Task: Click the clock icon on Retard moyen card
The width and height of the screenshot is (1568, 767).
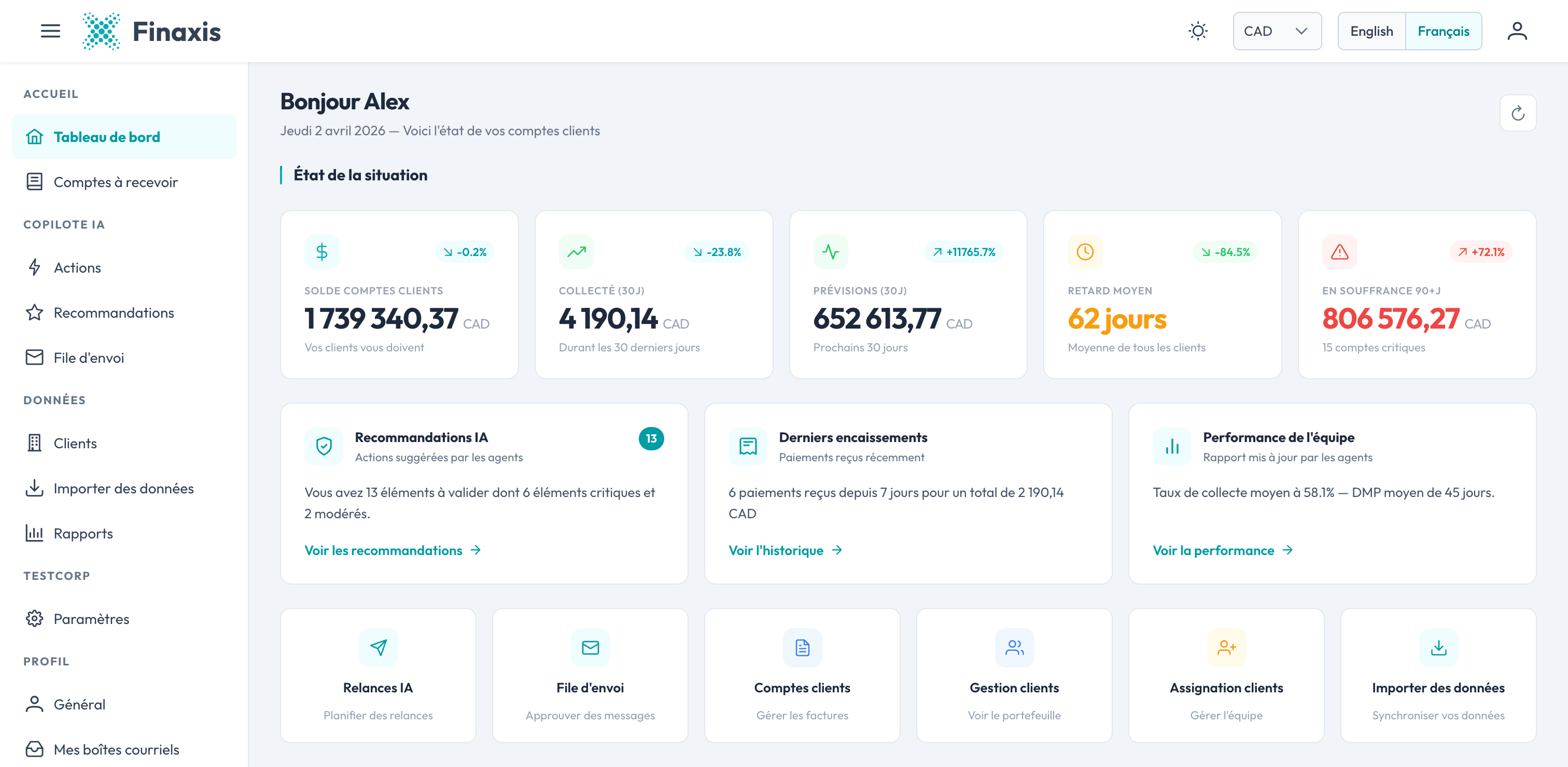Action: (1085, 252)
